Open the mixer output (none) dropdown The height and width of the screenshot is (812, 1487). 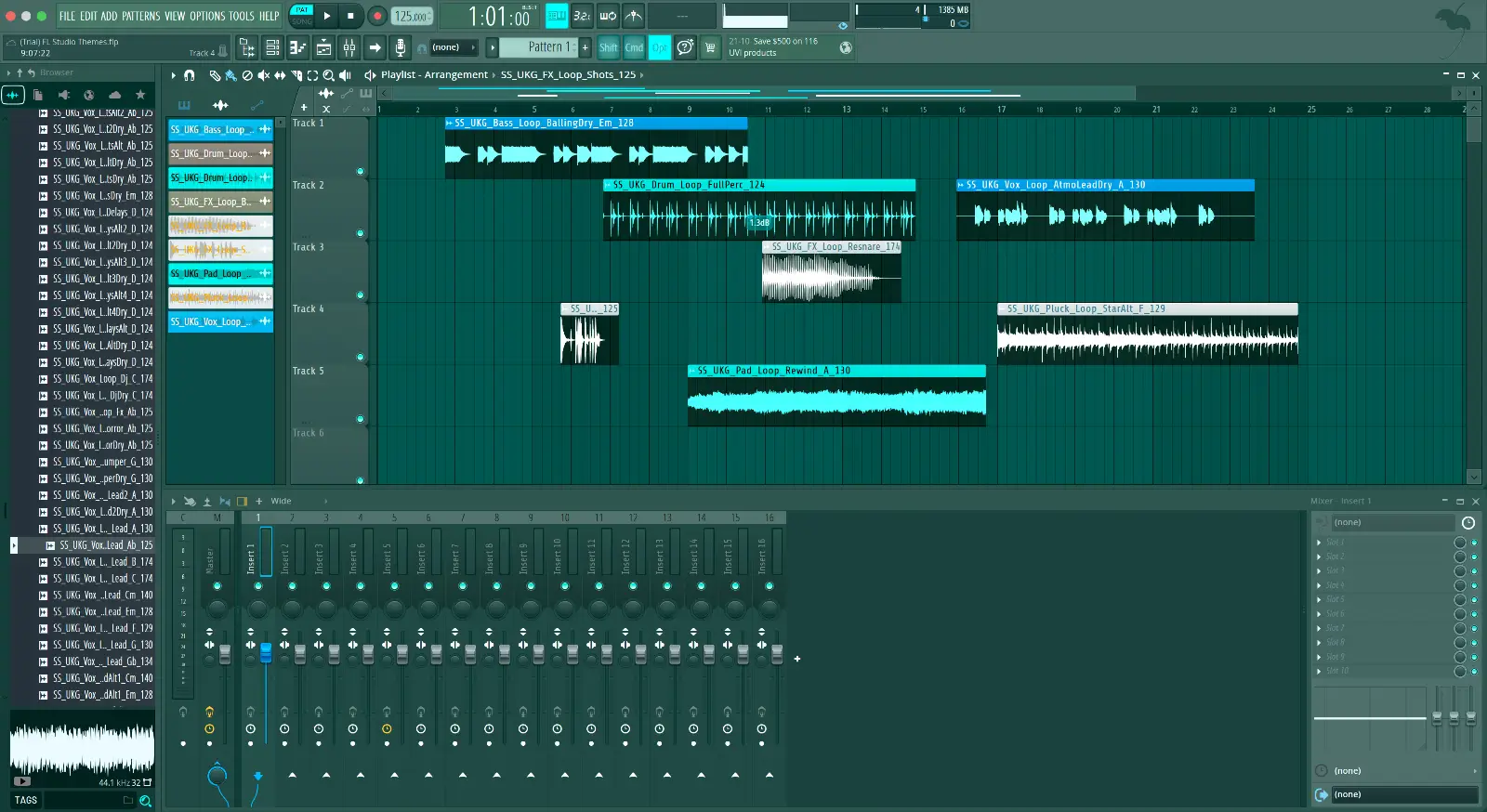point(1403,794)
